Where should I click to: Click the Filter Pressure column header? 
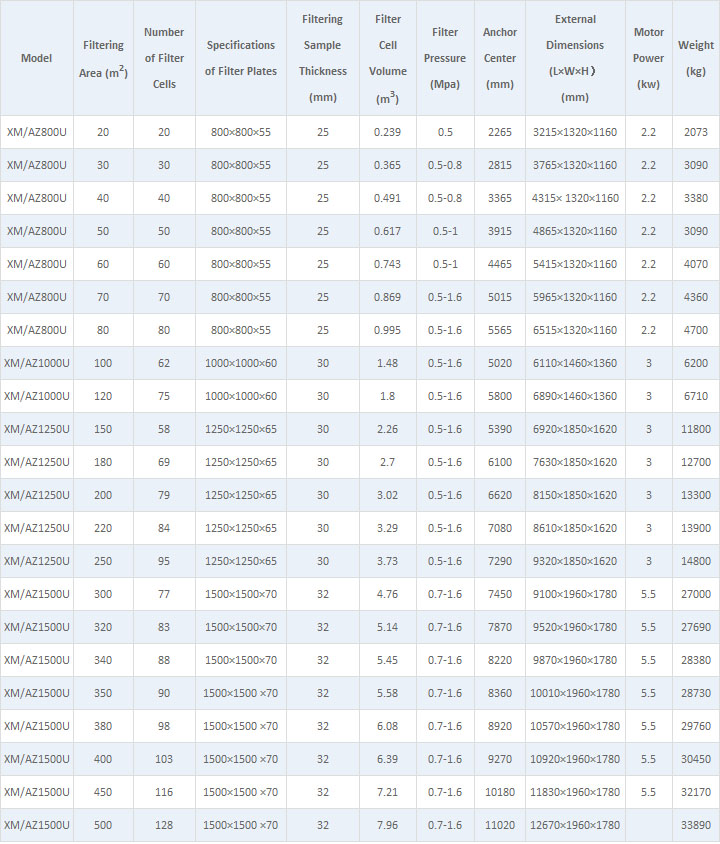445,58
